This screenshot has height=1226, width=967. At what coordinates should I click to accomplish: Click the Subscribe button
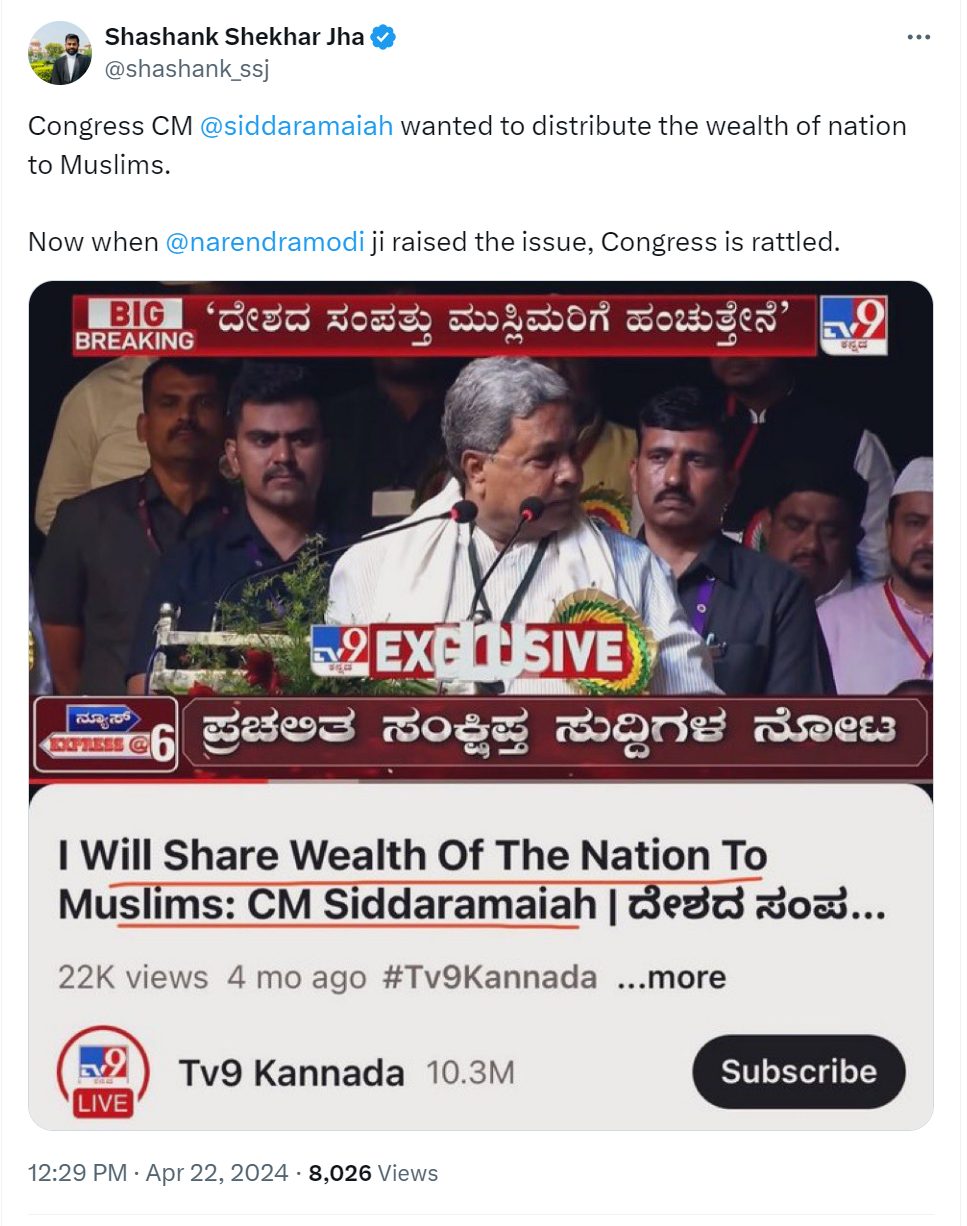point(798,1071)
